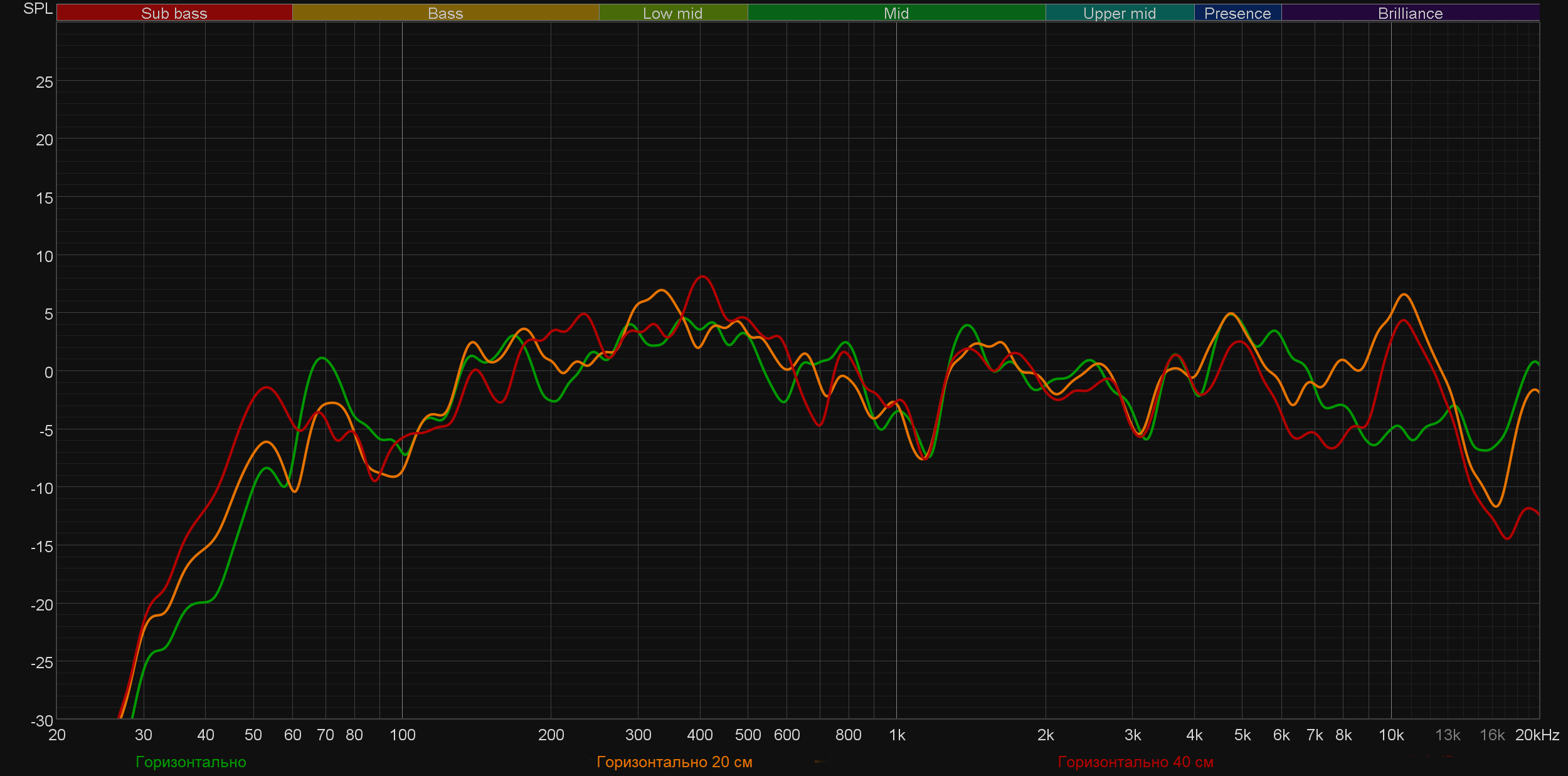Image resolution: width=1568 pixels, height=776 pixels.
Task: Click the orange curve peak above 10k
Action: [1404, 295]
